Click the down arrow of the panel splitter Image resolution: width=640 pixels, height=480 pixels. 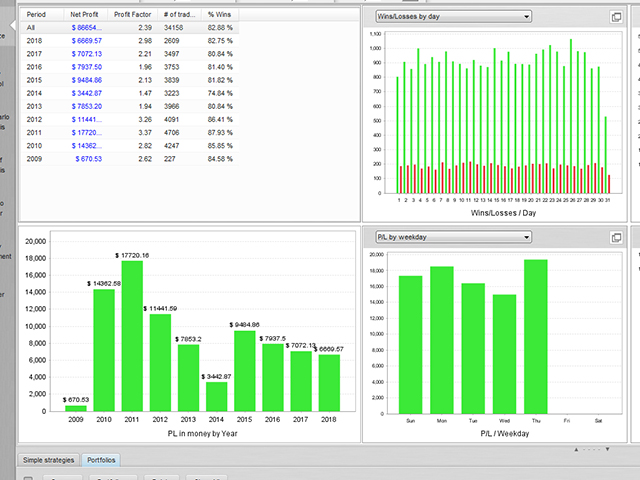[607, 449]
